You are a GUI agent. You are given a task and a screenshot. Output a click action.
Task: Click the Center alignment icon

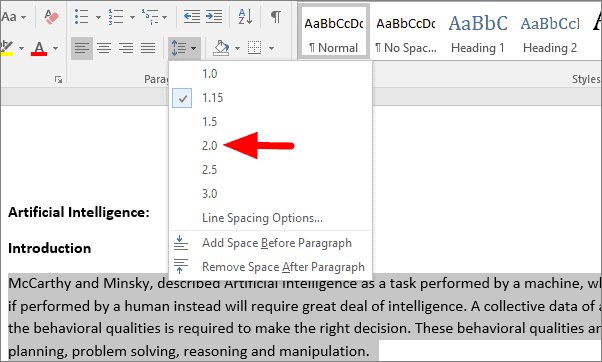[104, 48]
